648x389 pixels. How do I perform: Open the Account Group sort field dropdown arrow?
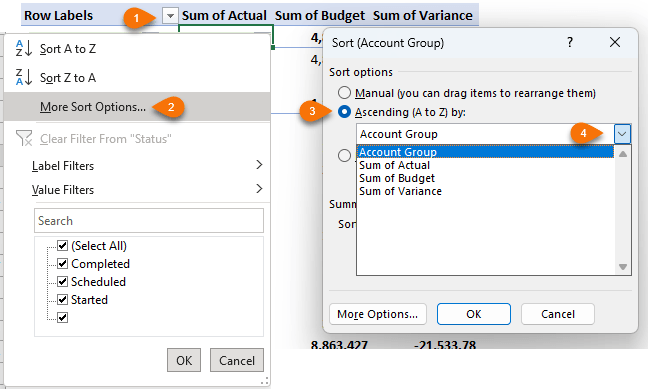pos(622,134)
